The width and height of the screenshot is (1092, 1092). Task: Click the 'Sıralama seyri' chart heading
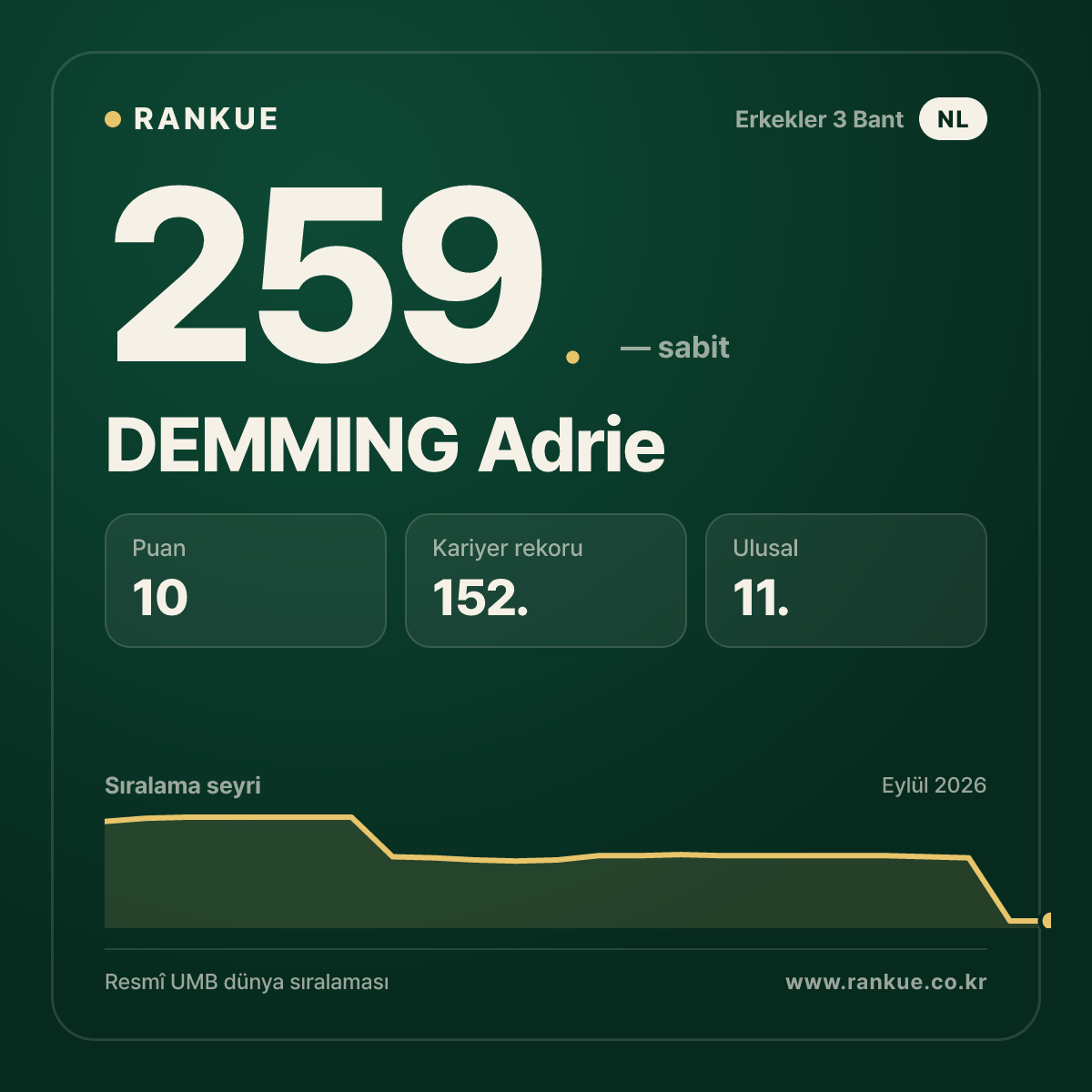(183, 785)
